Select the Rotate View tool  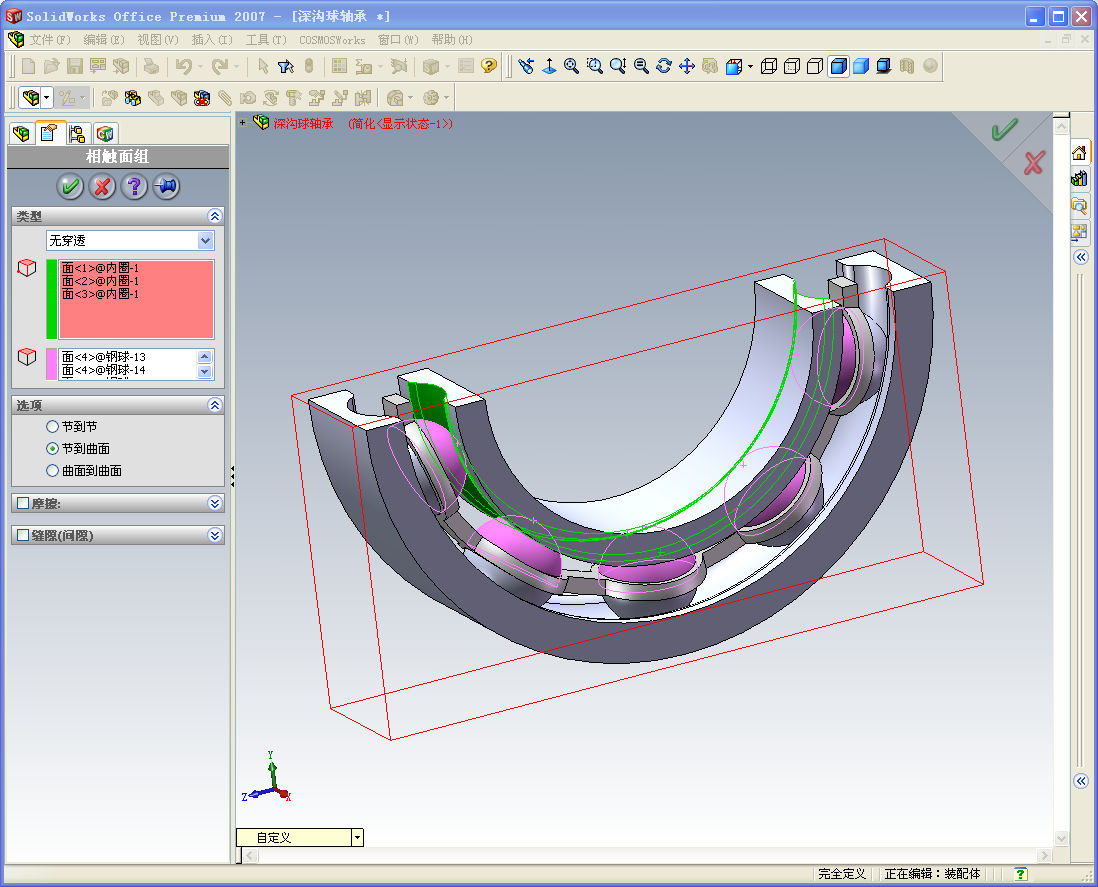664,67
